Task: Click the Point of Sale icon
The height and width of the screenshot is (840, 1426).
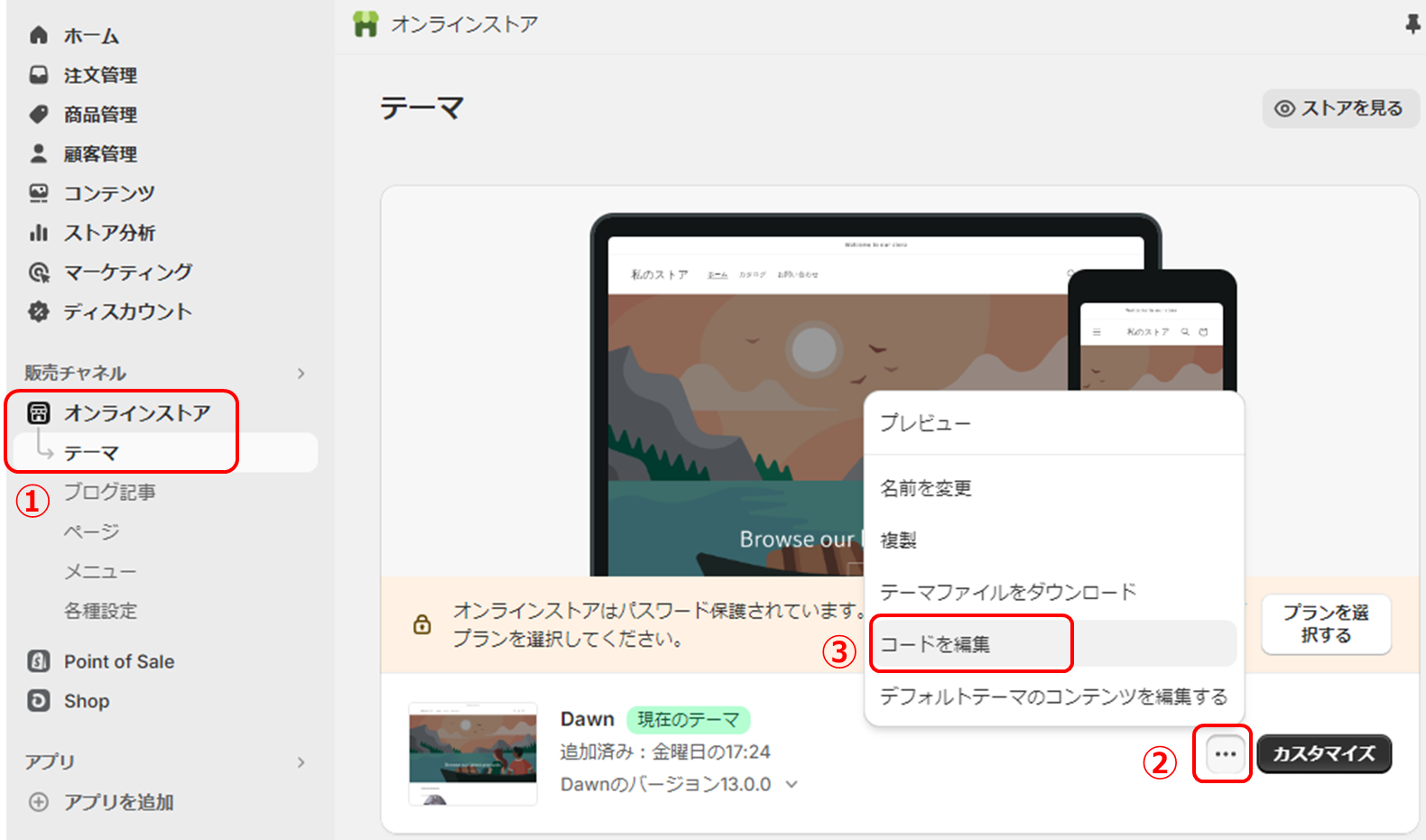Action: point(38,661)
